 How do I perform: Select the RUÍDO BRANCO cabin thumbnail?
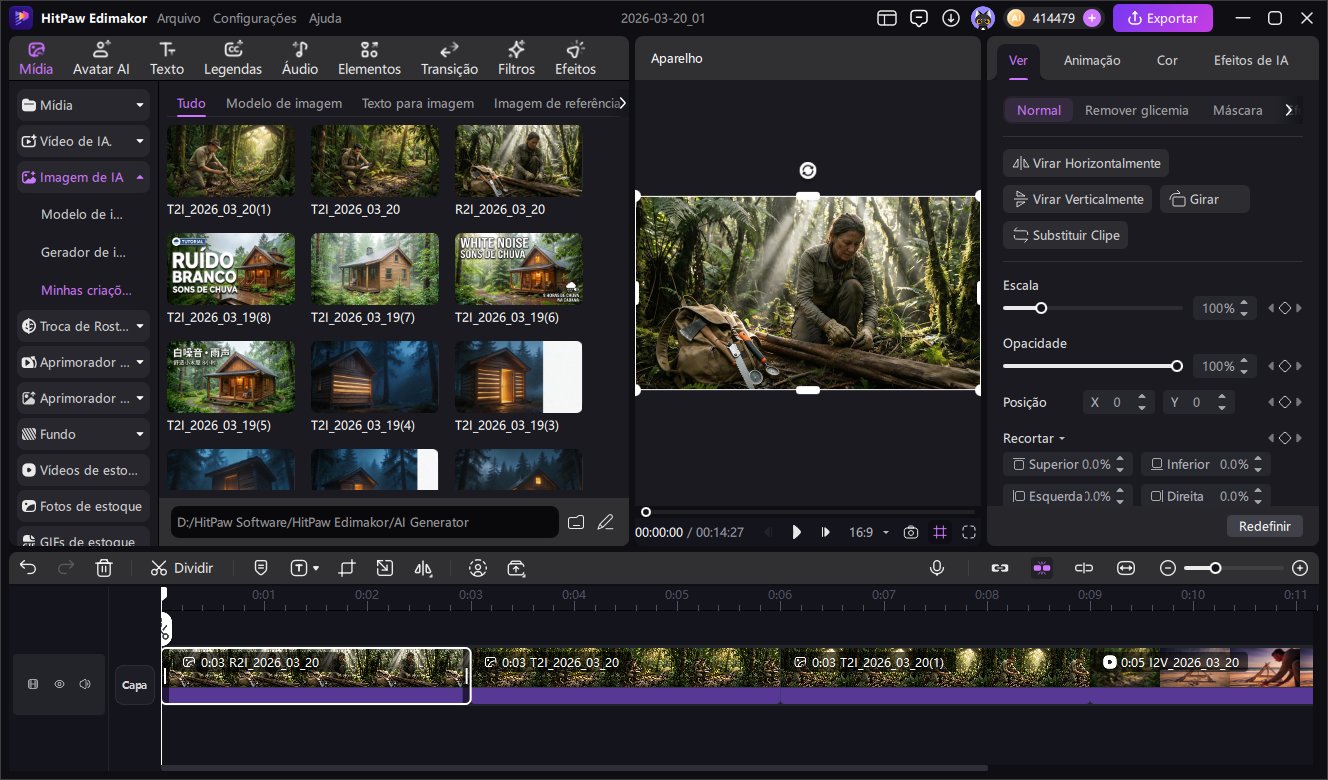(231, 268)
